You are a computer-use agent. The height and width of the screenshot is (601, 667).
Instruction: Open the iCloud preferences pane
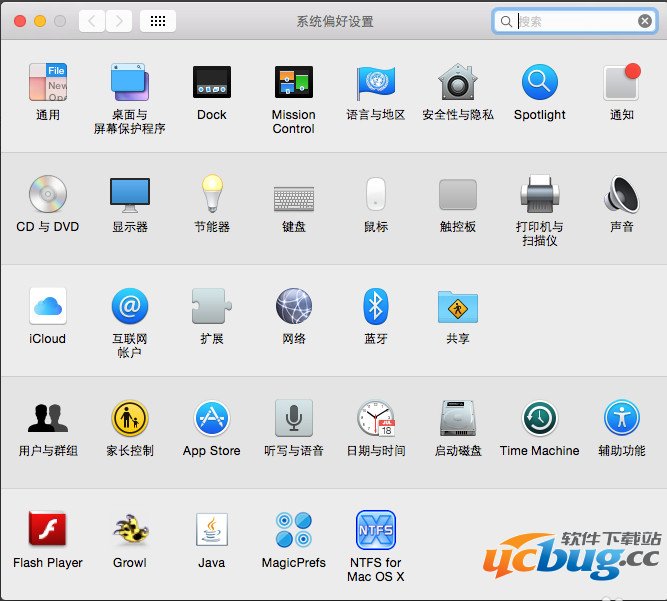coord(47,306)
